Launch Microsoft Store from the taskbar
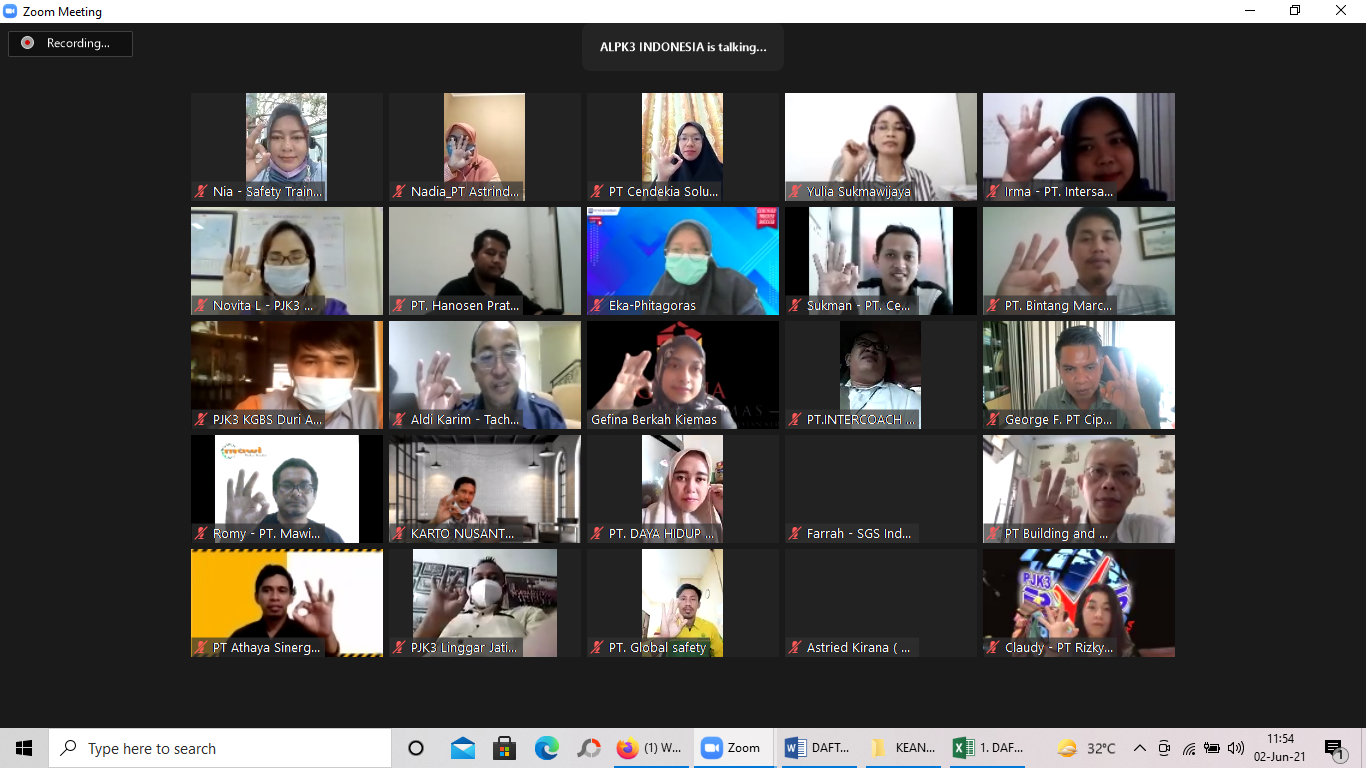 (x=504, y=748)
